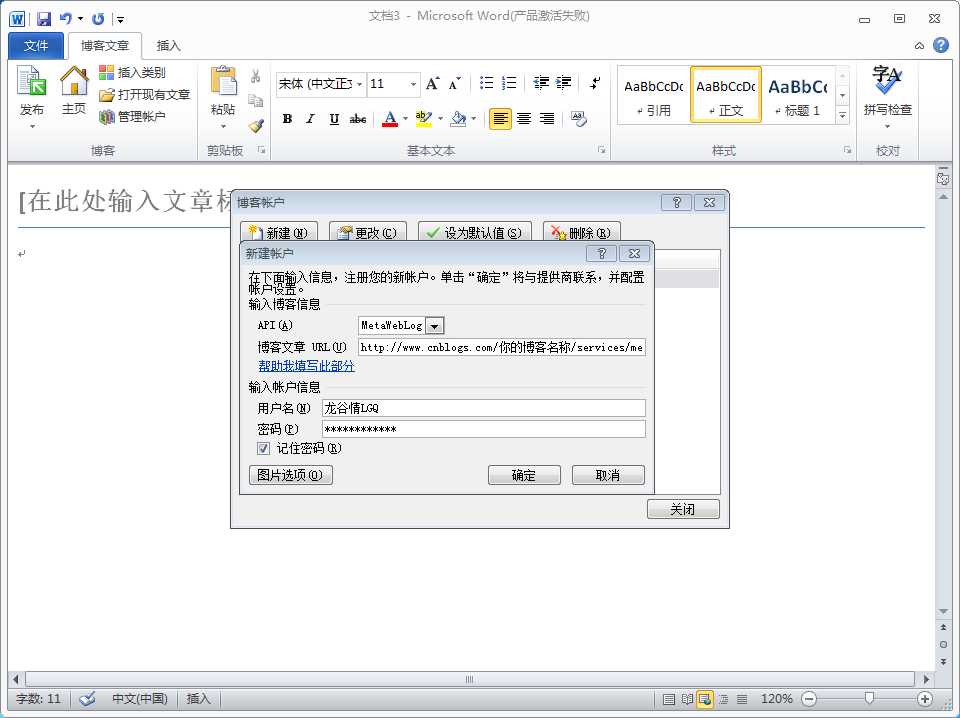Click the Cut scissors icon
Image resolution: width=960 pixels, height=718 pixels.
coord(256,76)
